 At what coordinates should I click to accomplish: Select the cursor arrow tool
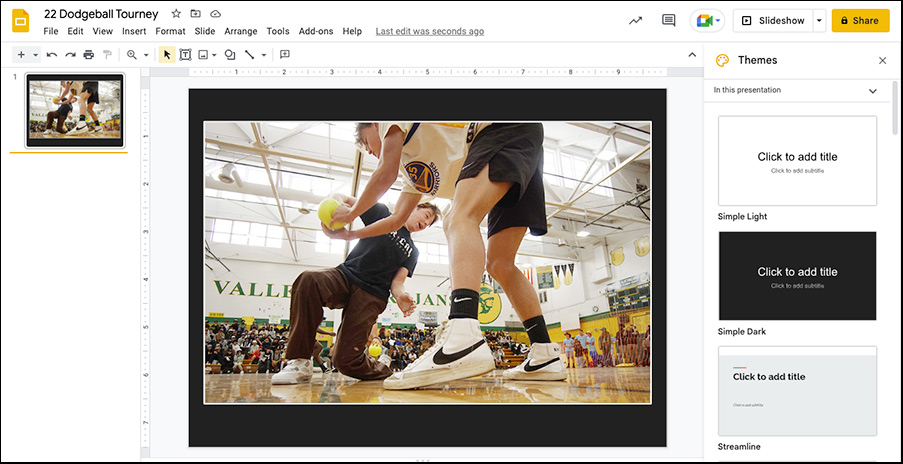click(167, 55)
